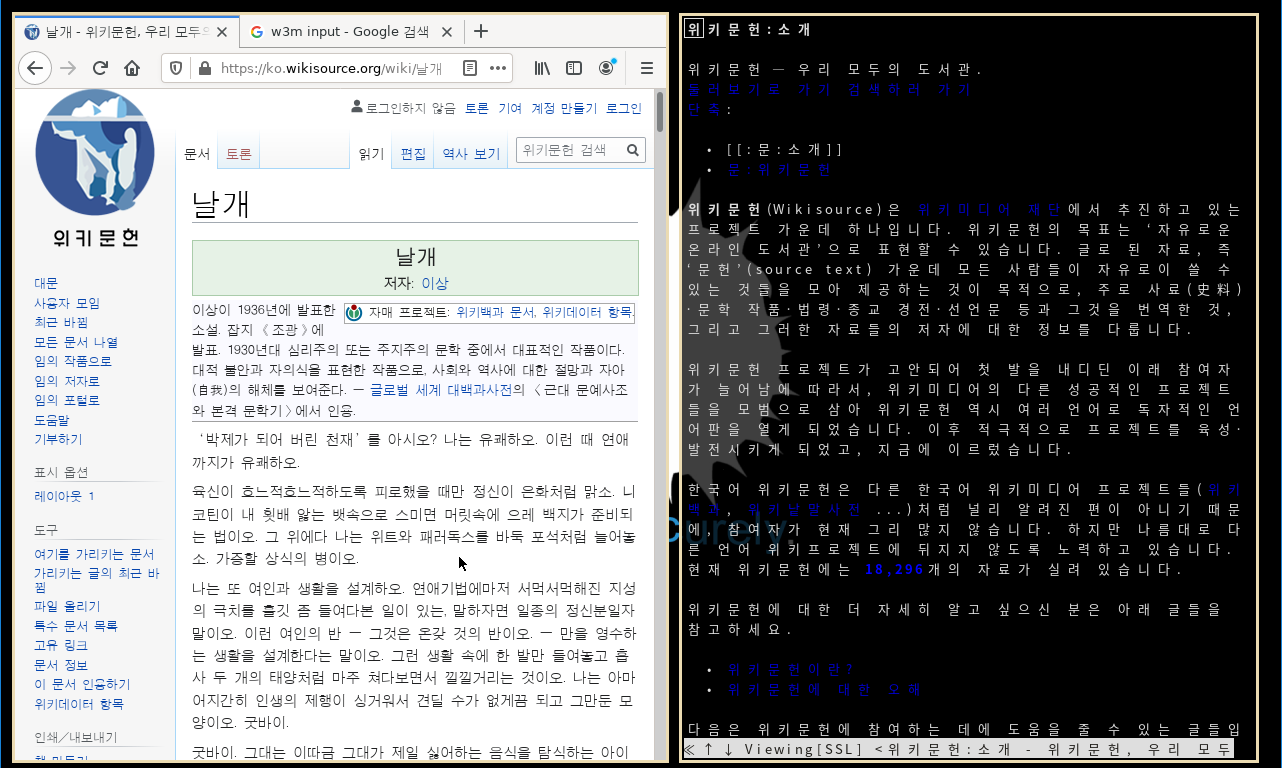Select the 읽기 view tab

[371, 154]
